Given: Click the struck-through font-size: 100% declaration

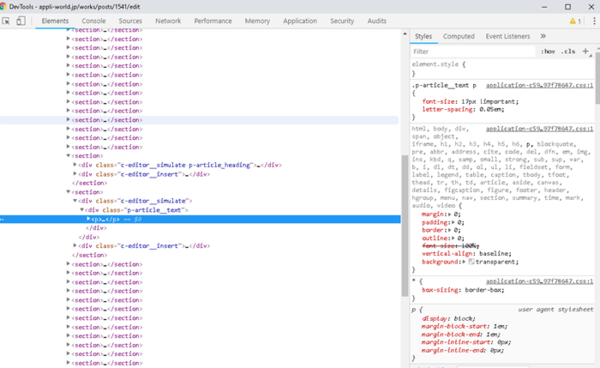Looking at the screenshot, I should pyautogui.click(x=450, y=246).
